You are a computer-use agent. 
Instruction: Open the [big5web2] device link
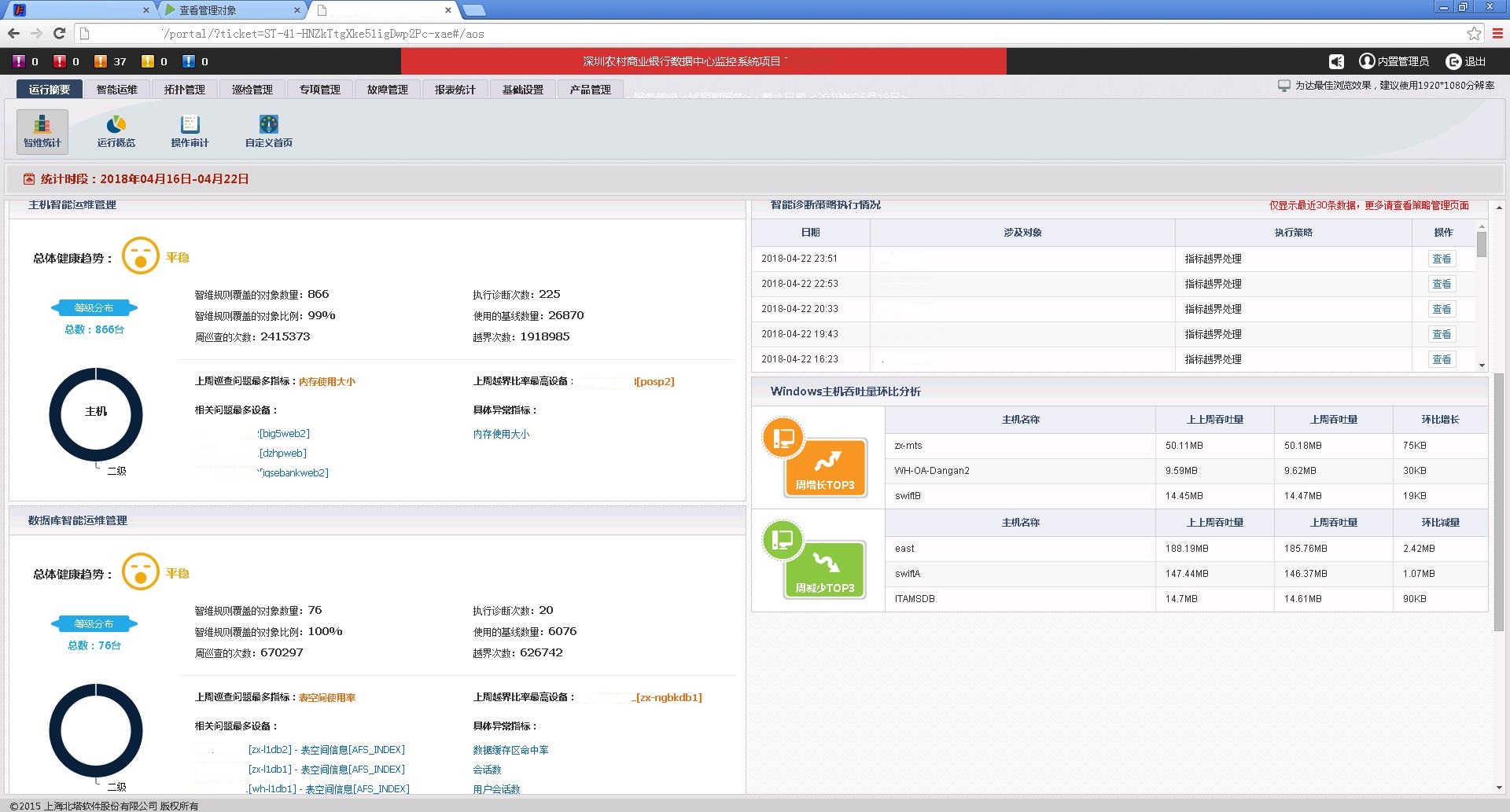[x=284, y=434]
